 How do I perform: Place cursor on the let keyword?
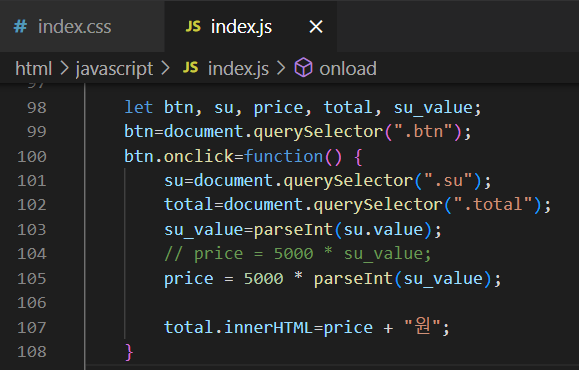click(138, 107)
